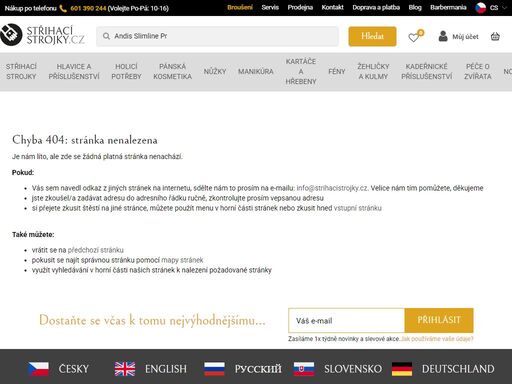Focus the Váš e-mail input field

346,320
